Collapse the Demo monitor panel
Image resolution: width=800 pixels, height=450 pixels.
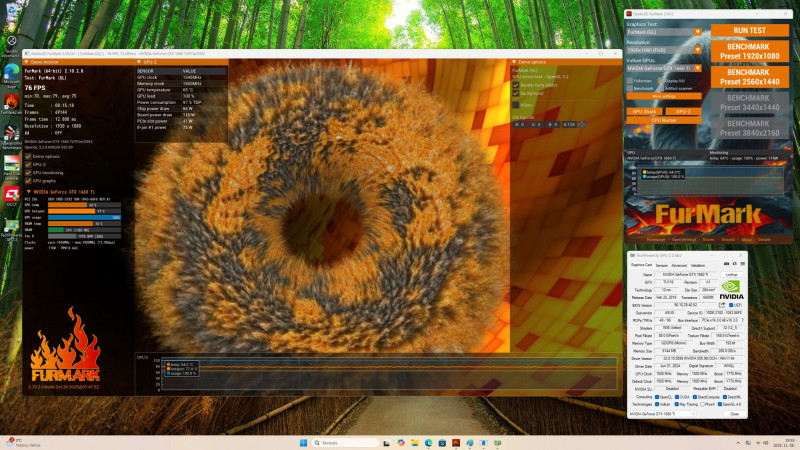click(x=27, y=62)
